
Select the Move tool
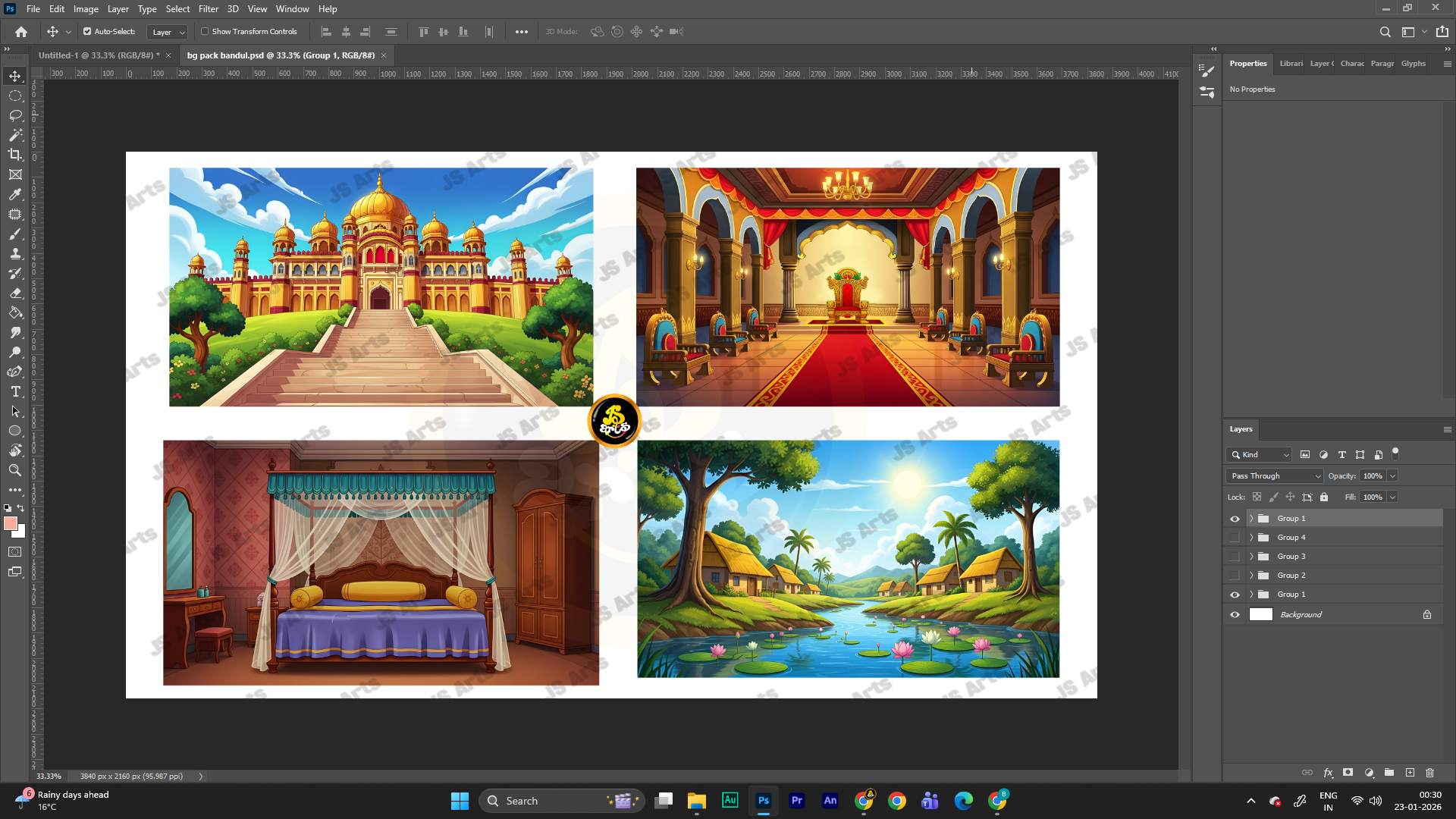(15, 75)
